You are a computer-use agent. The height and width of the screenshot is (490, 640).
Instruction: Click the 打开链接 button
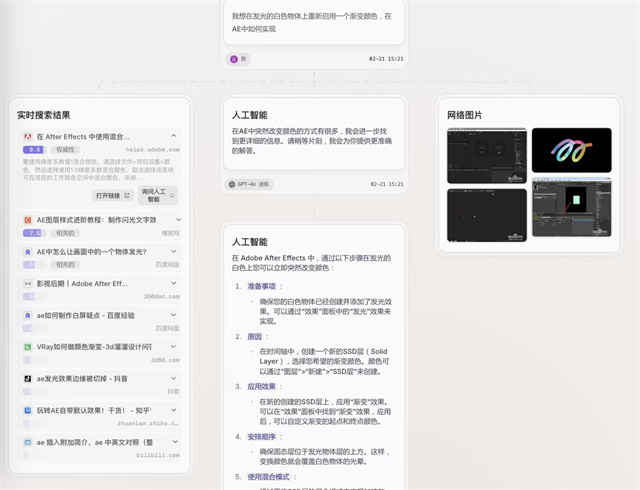coord(113,196)
